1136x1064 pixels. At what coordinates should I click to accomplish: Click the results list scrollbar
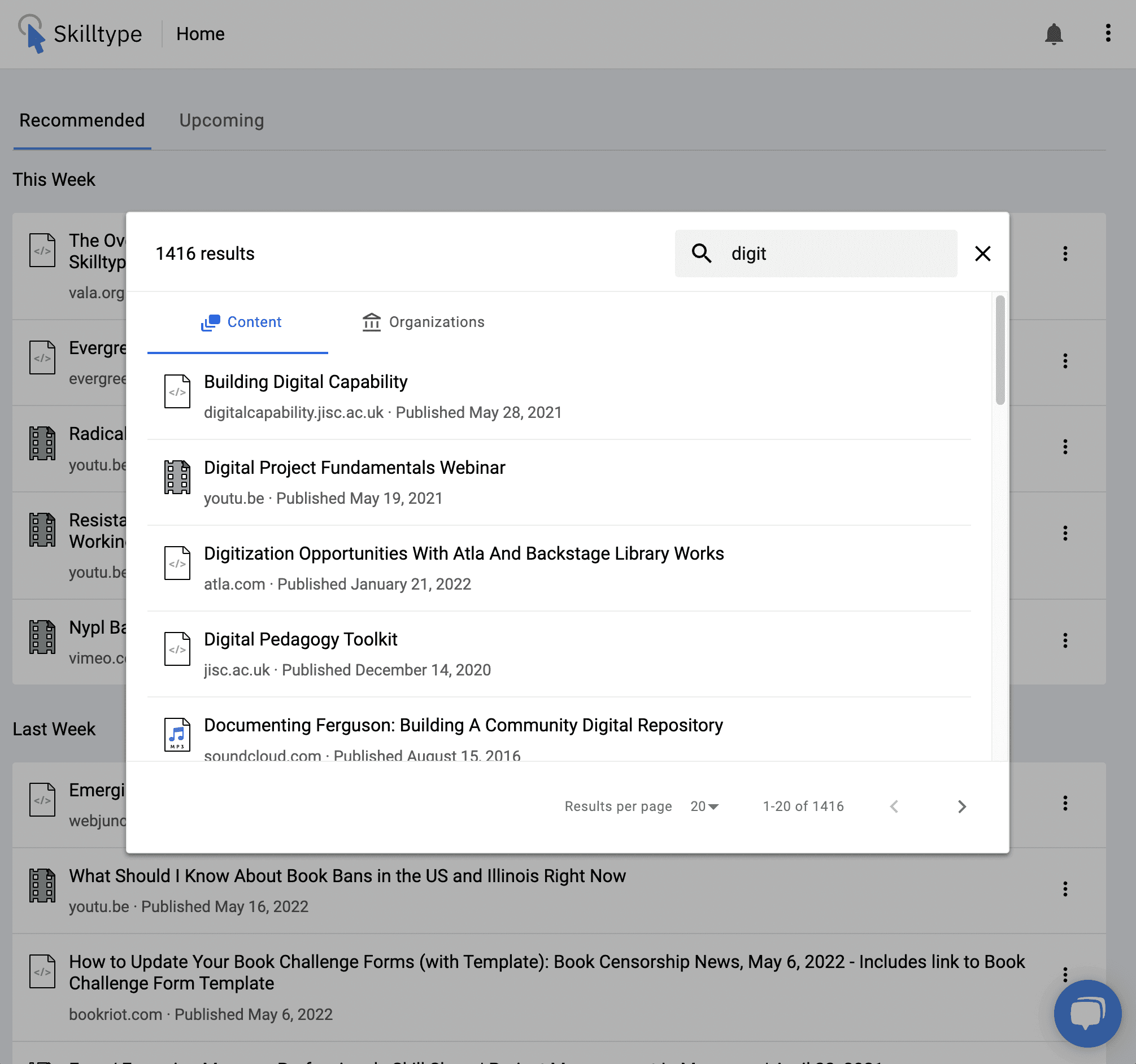(x=999, y=350)
